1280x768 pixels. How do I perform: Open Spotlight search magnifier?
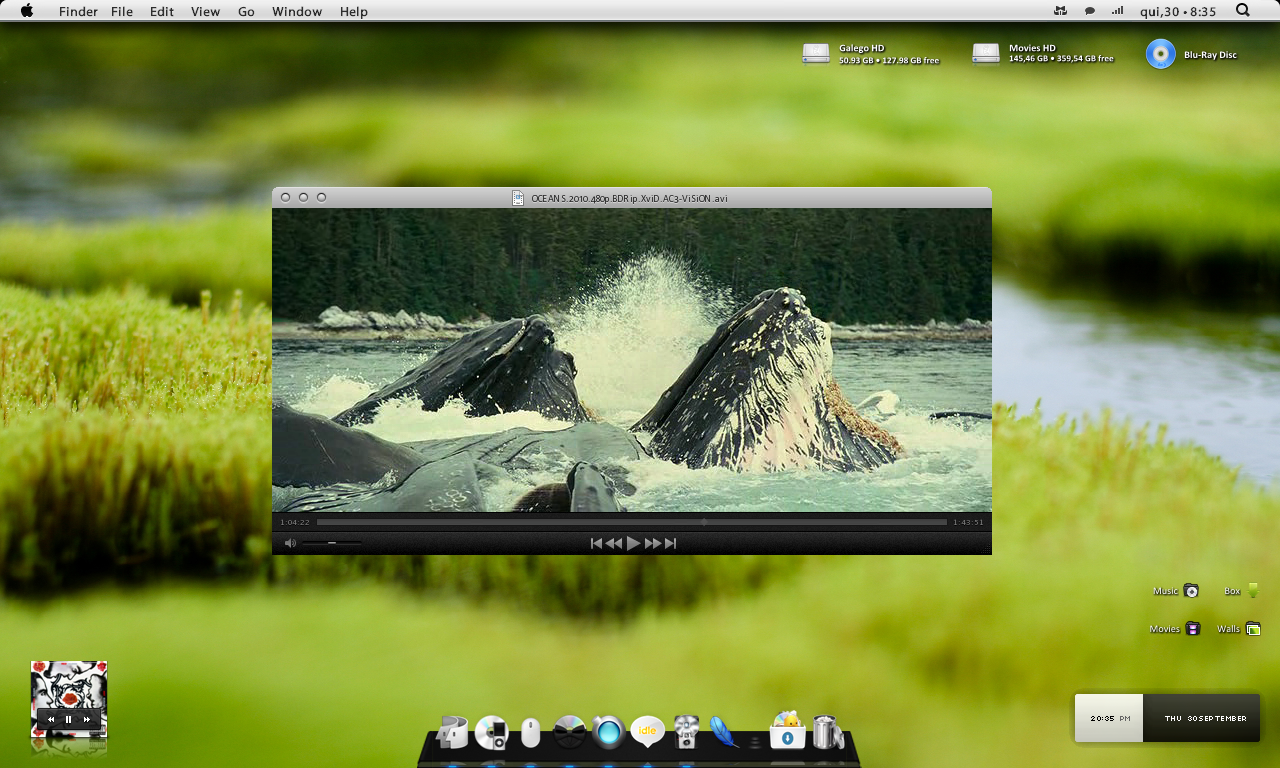pos(1243,10)
